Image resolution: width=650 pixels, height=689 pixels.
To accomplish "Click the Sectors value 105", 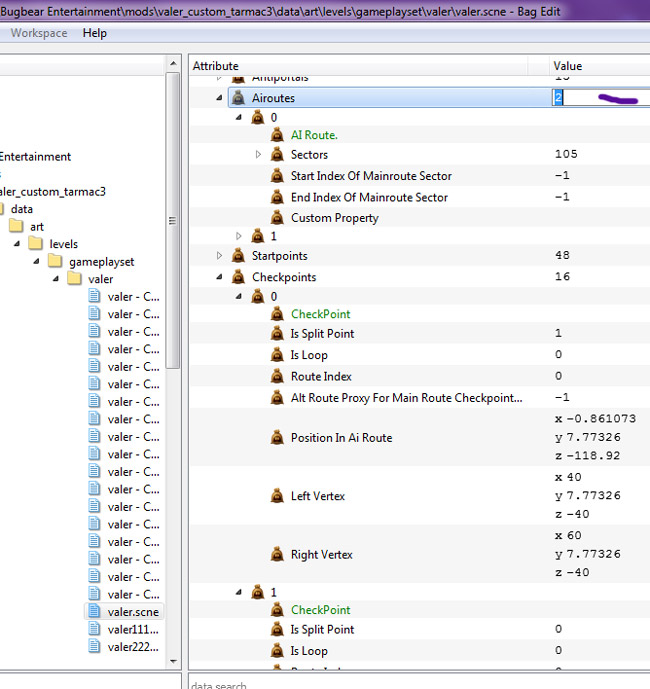I will point(566,154).
